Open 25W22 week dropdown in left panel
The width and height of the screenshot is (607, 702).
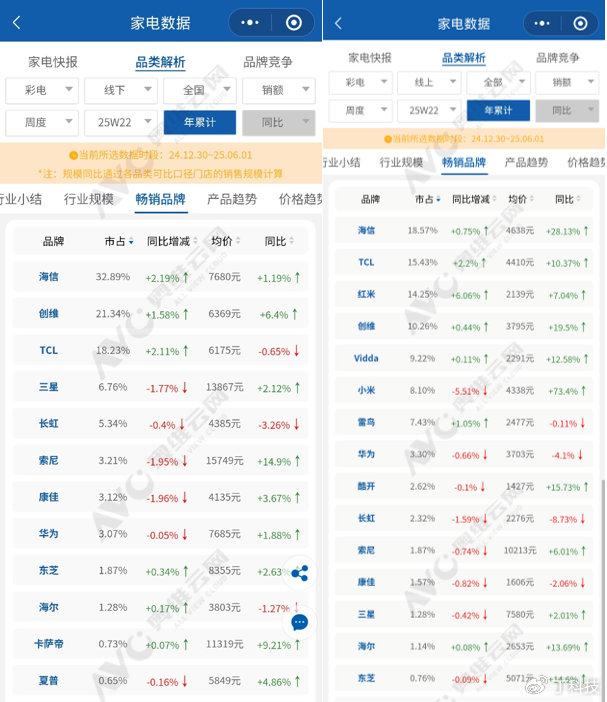[121, 123]
